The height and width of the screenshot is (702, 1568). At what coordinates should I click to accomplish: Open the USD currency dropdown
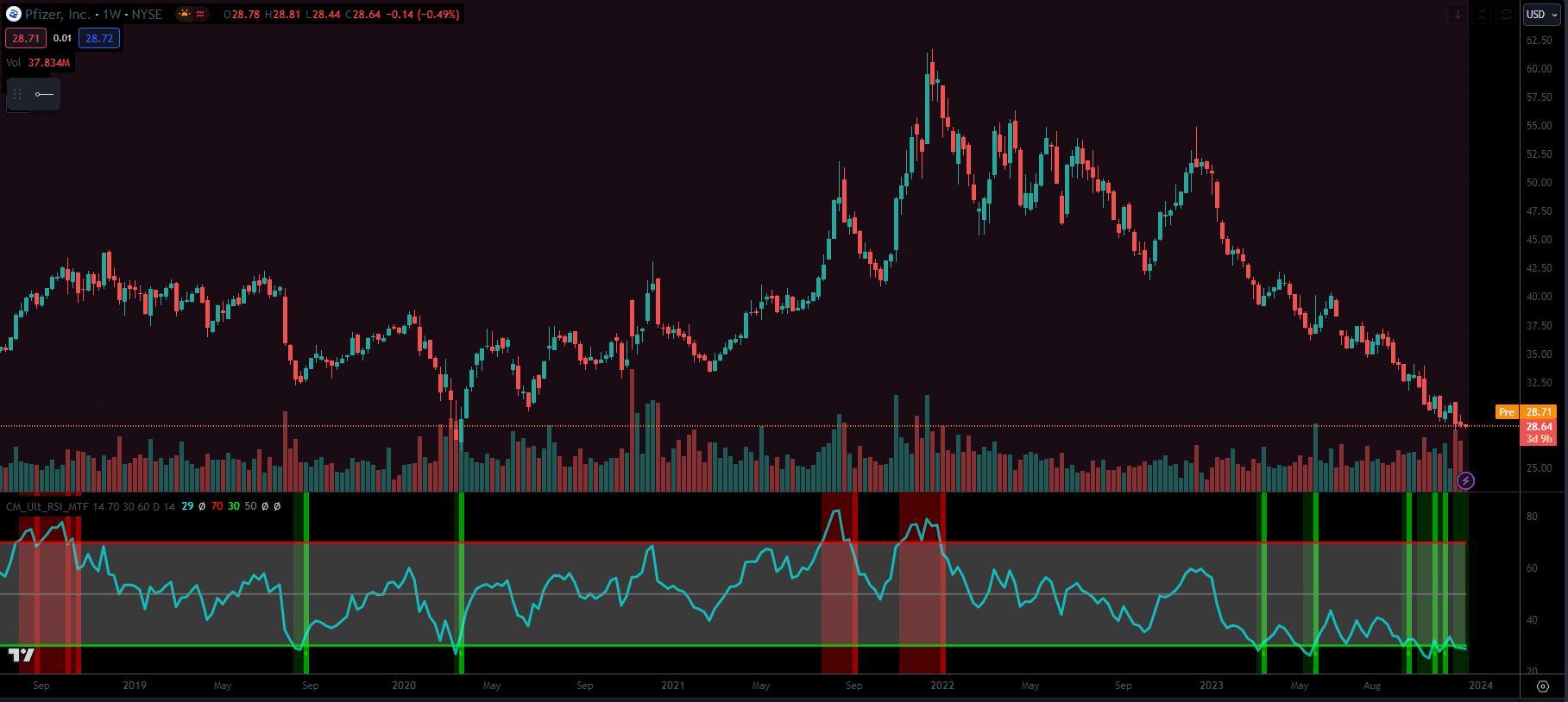1541,14
